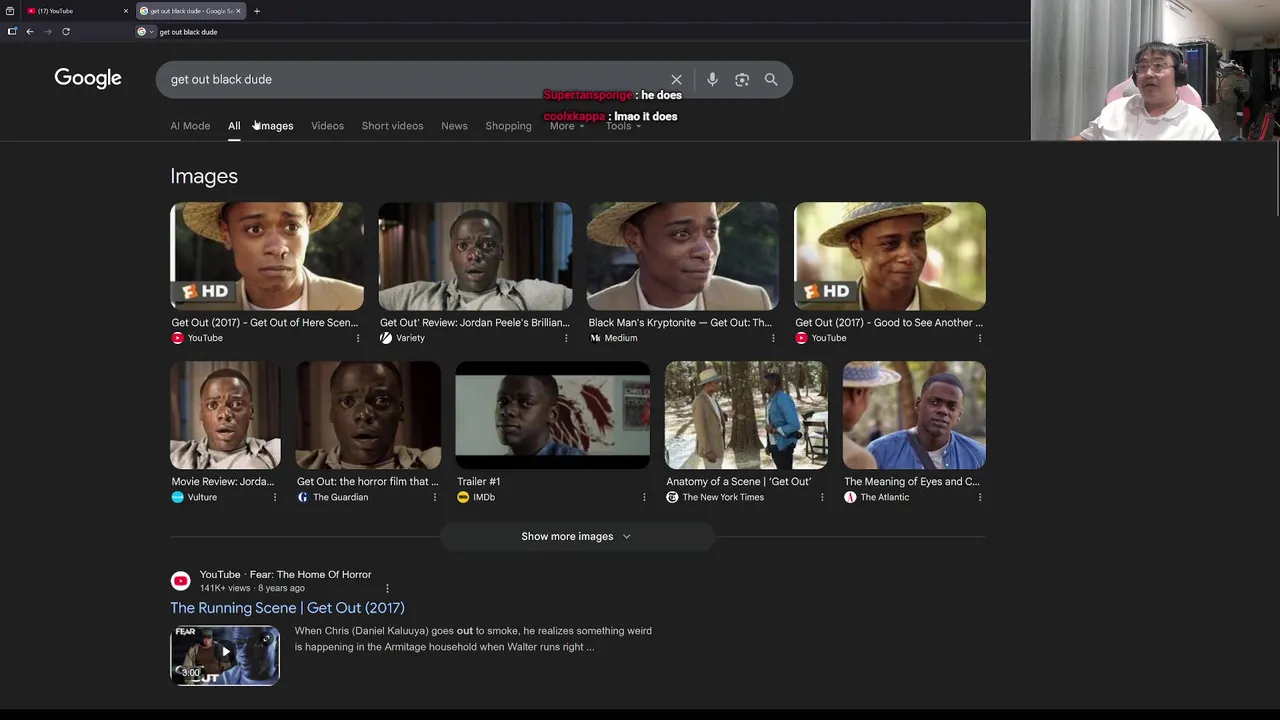Switch to AI Mode tab
The height and width of the screenshot is (720, 1280).
[x=190, y=126]
